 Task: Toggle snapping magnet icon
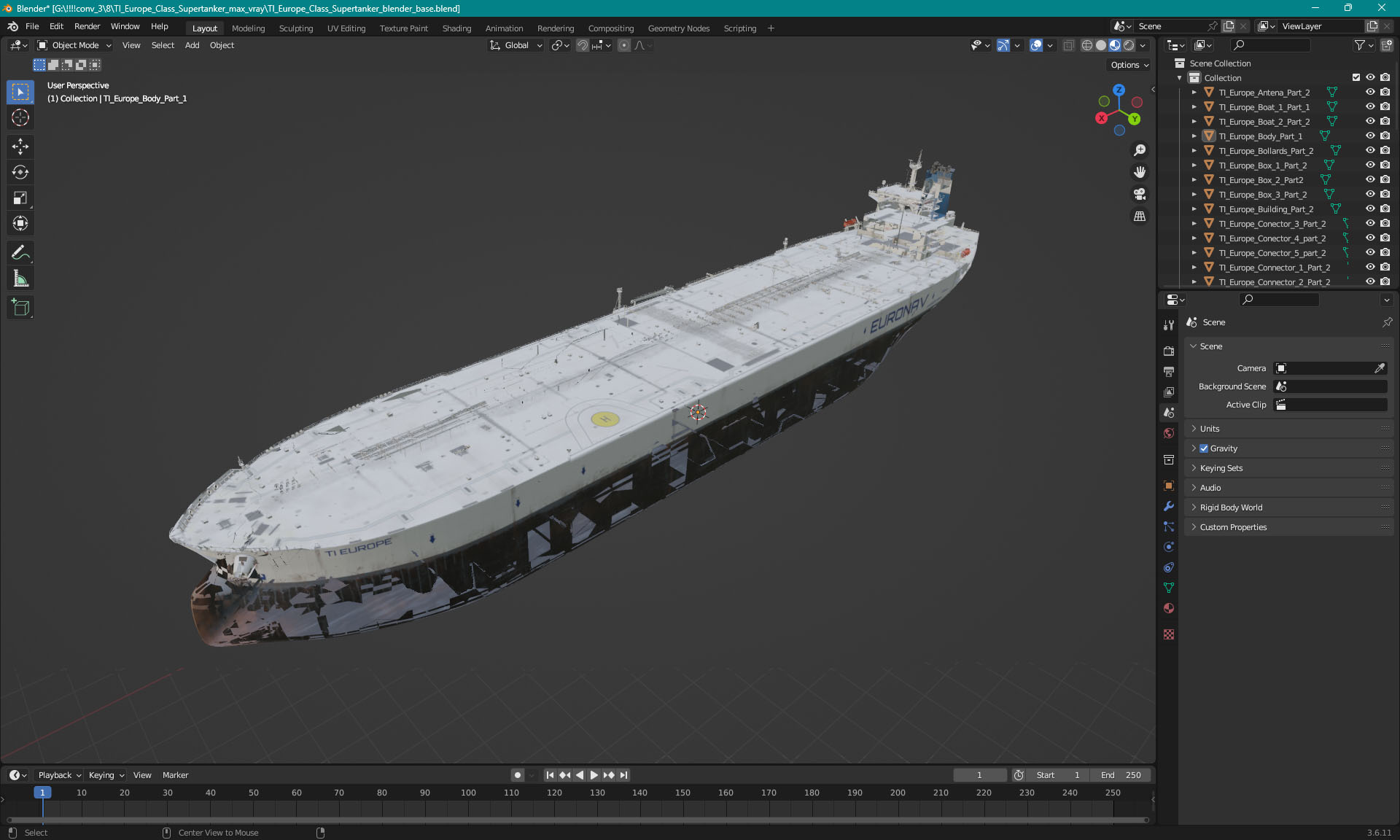click(583, 45)
